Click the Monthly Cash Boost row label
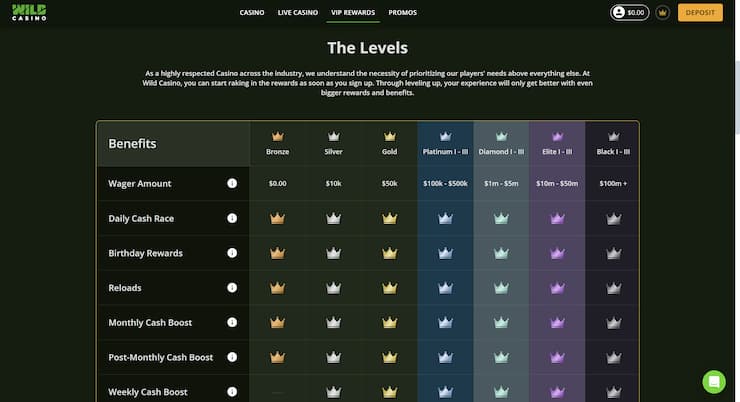The height and width of the screenshot is (402, 740). 150,323
